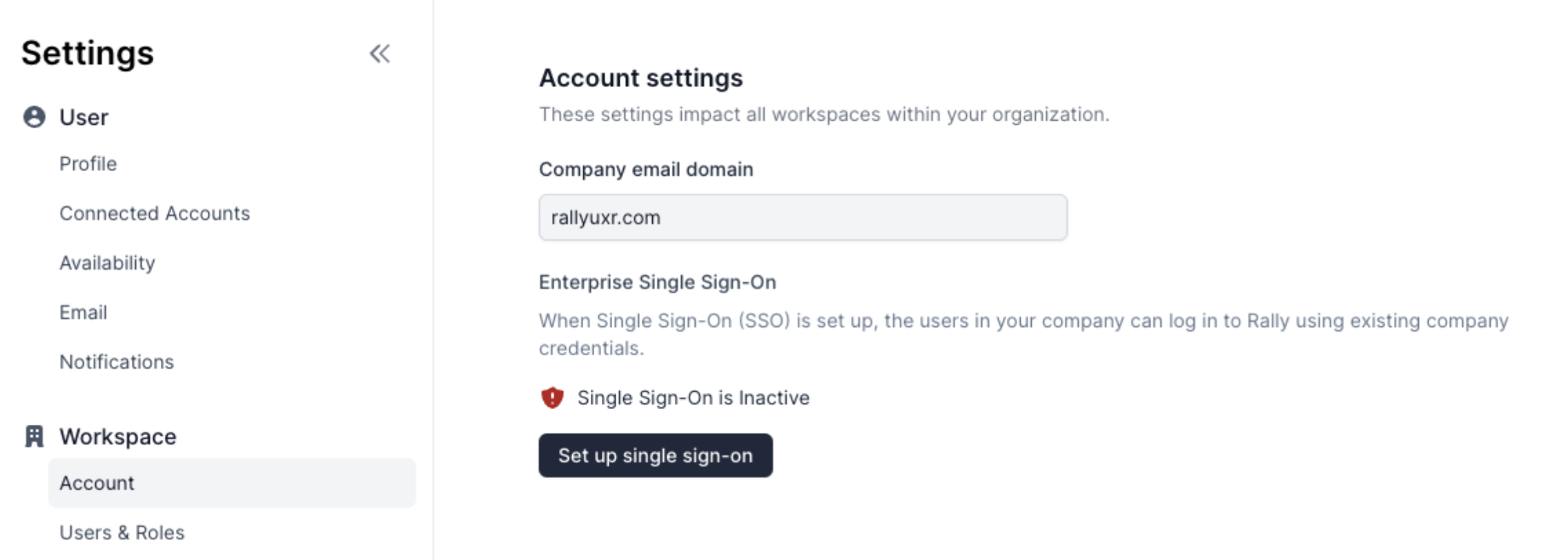The height and width of the screenshot is (560, 1568).
Task: Click the Enterprise Single Sign-On label
Action: pos(657,283)
